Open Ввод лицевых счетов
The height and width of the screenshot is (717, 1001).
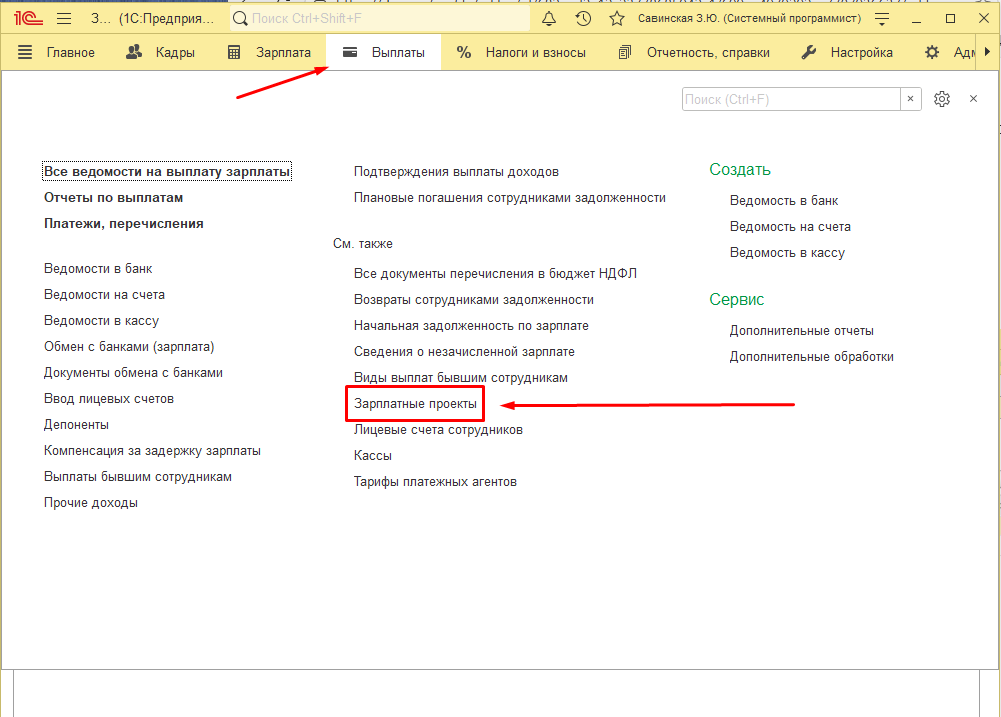[109, 398]
